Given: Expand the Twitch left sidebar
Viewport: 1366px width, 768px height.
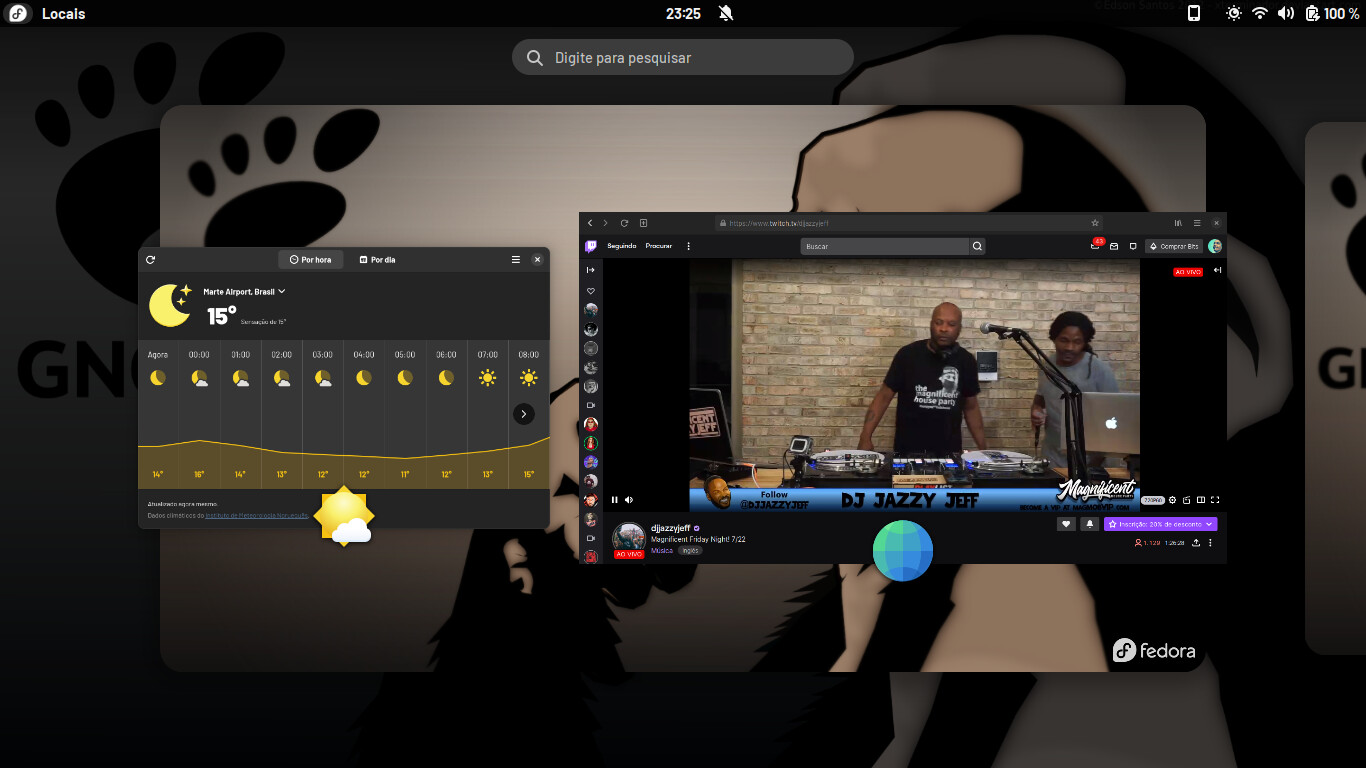Looking at the screenshot, I should pos(591,270).
